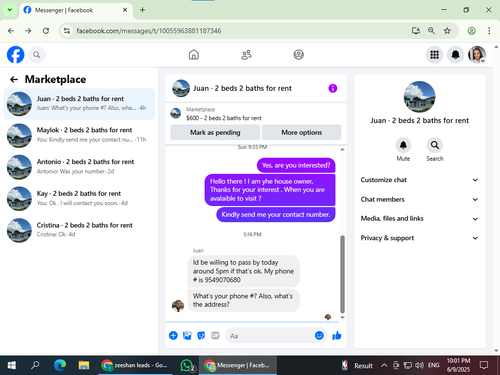Open a new browser tab
Viewport: 500px width, 375px height.
[142, 10]
